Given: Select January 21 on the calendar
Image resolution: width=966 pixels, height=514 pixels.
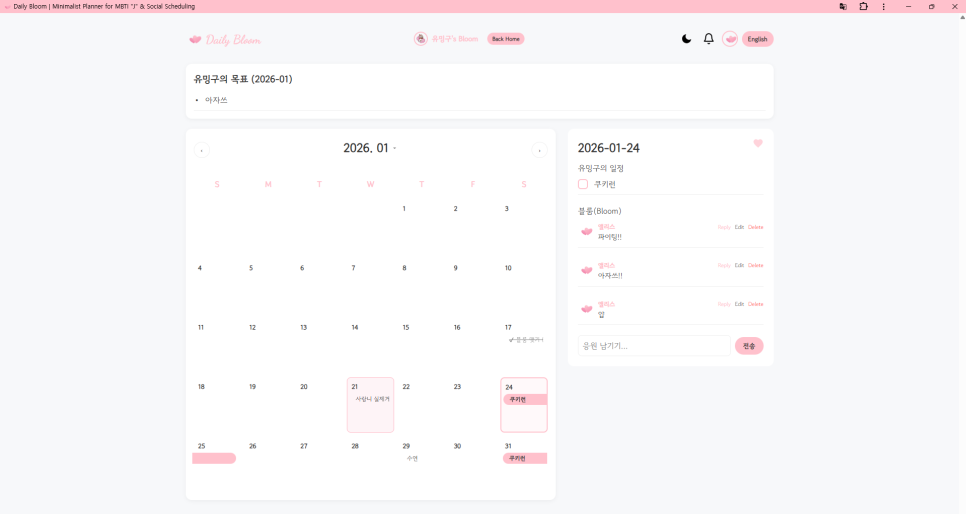Looking at the screenshot, I should pyautogui.click(x=370, y=404).
